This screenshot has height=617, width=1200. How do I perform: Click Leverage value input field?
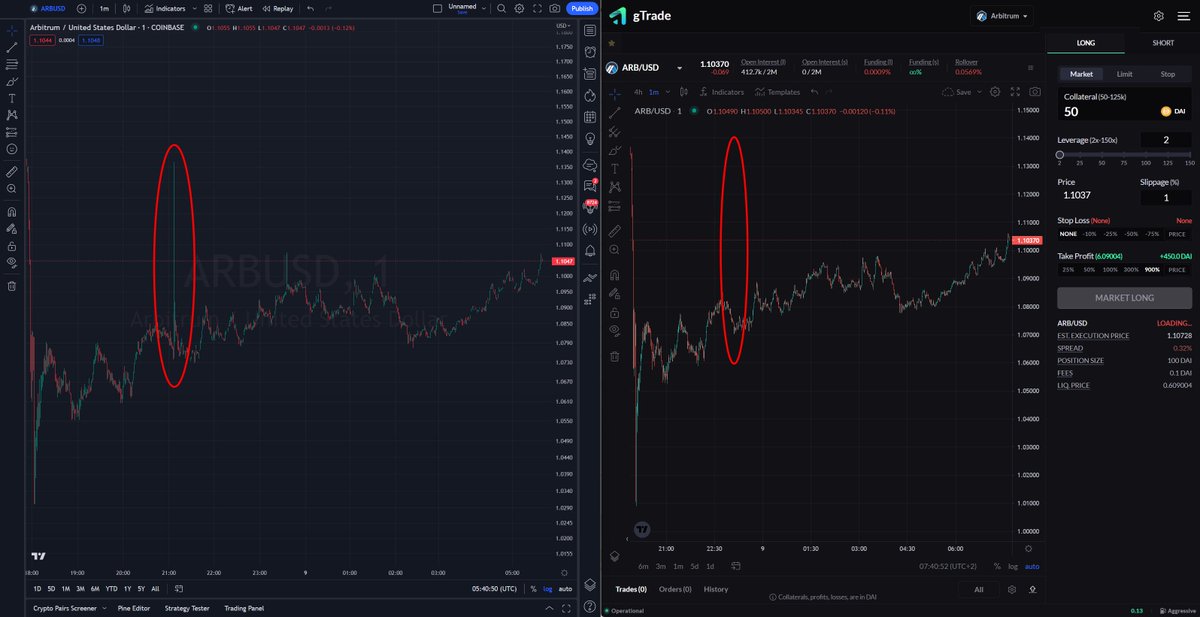[x=1166, y=139]
